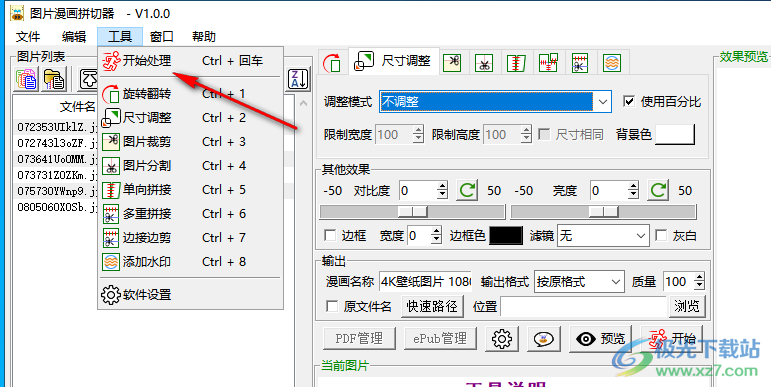Image resolution: width=771 pixels, height=387 pixels.
Task: Click the 限制宽度 spinner arrows
Action: pyautogui.click(x=418, y=134)
